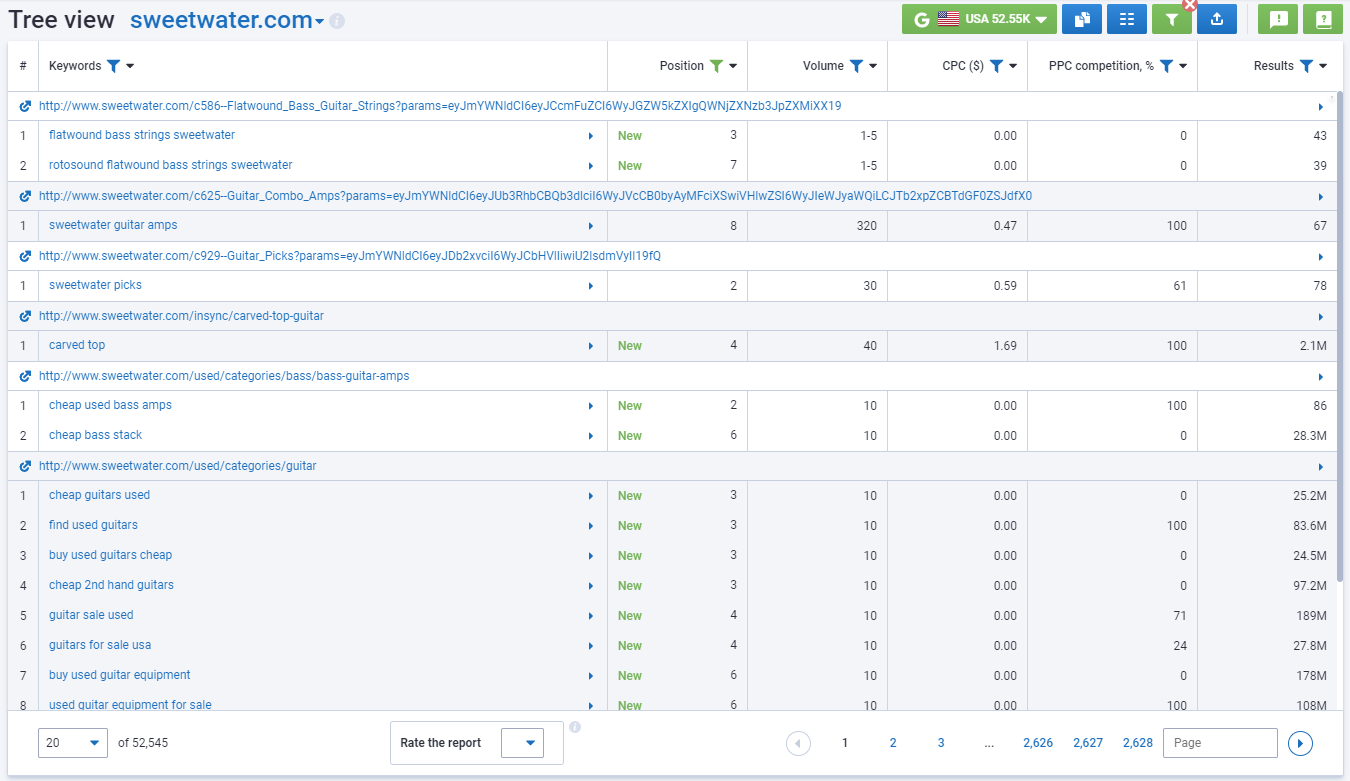Screen dimensions: 1350x781
Task: Click keyword 'guitars for sale usa'
Action: click(x=100, y=645)
